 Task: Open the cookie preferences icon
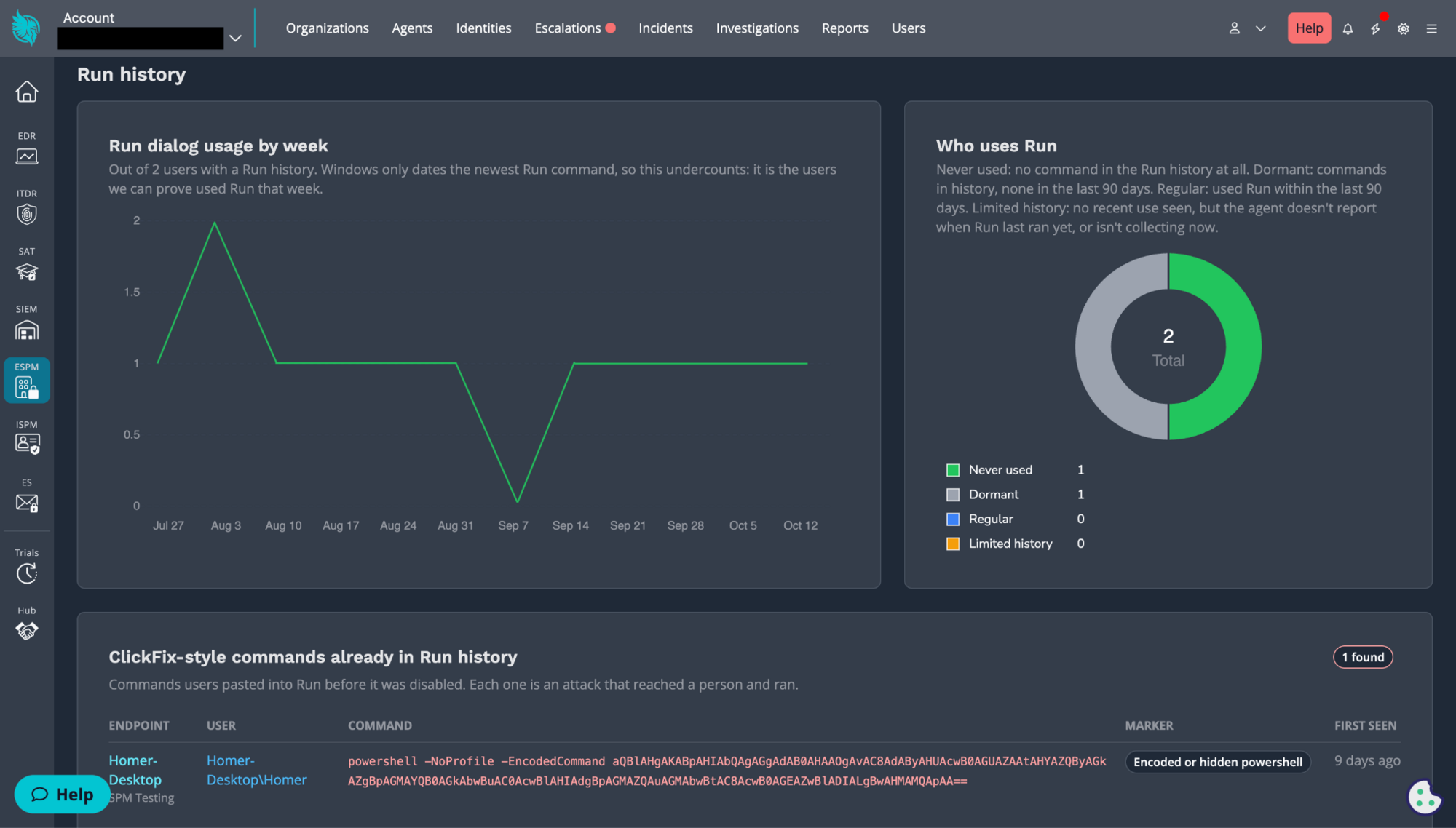coord(1424,797)
